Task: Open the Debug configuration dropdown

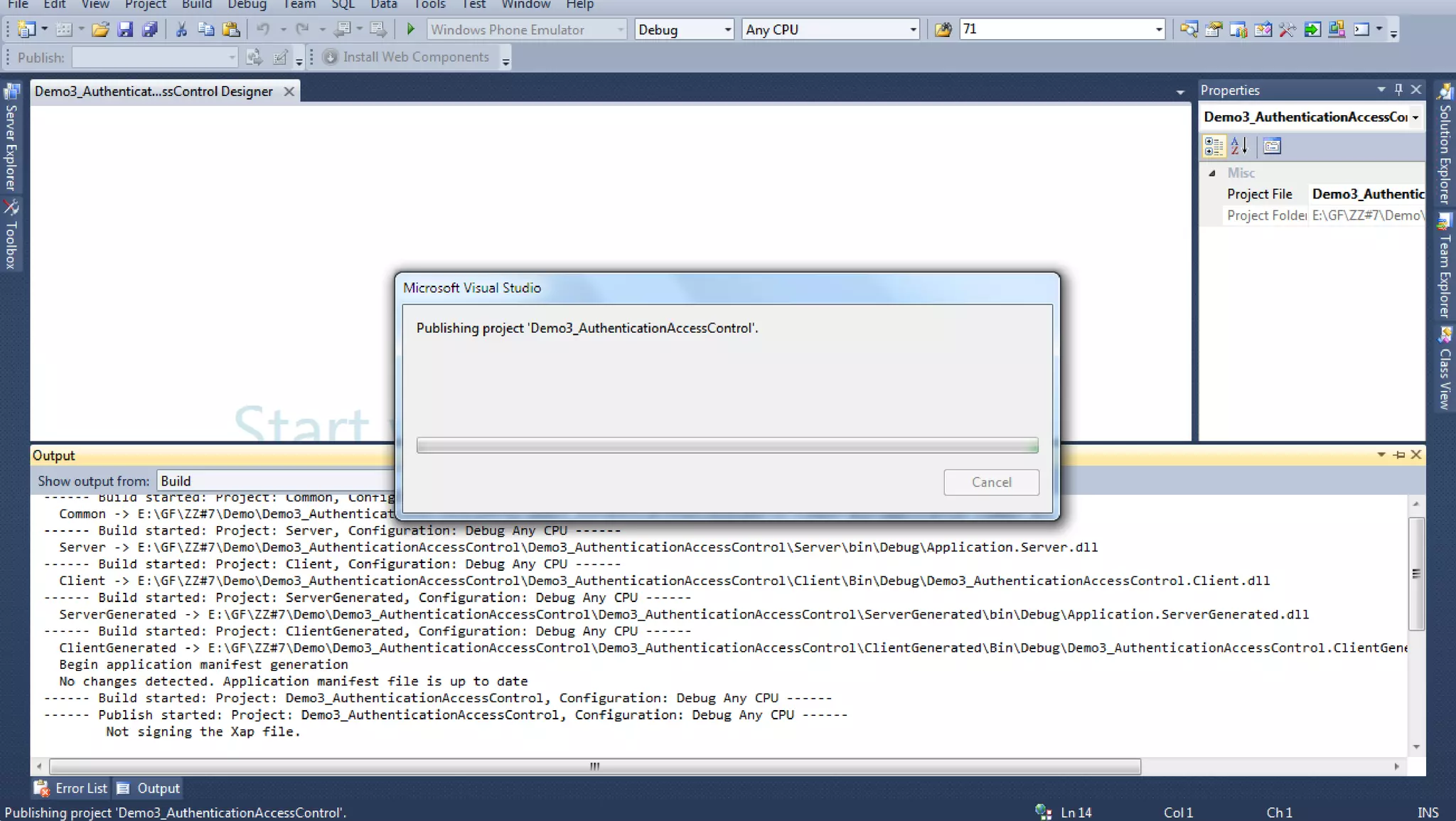Action: click(727, 30)
